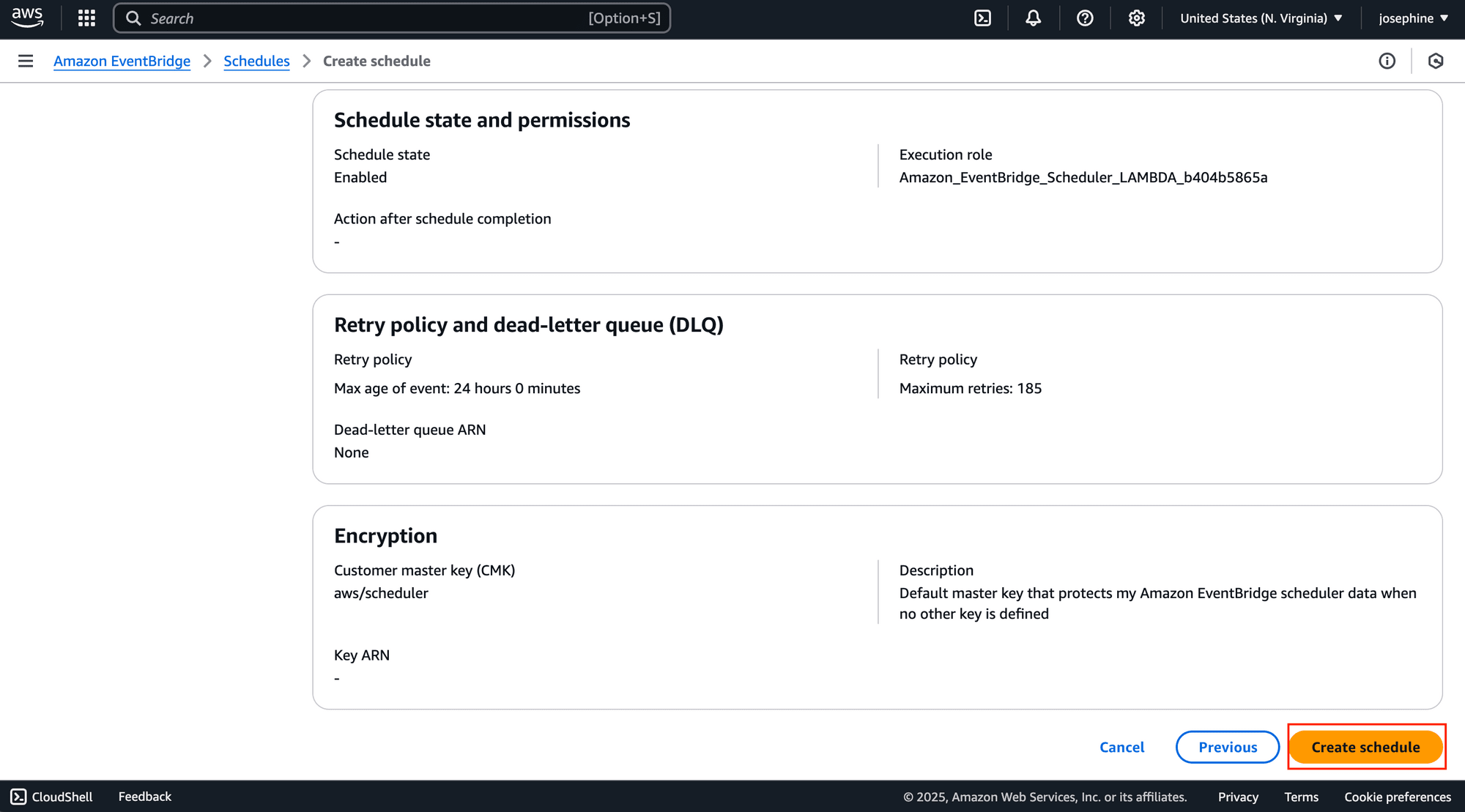Click the 'Action after schedule completion' label
Screen dimensions: 1465x812
point(442,218)
